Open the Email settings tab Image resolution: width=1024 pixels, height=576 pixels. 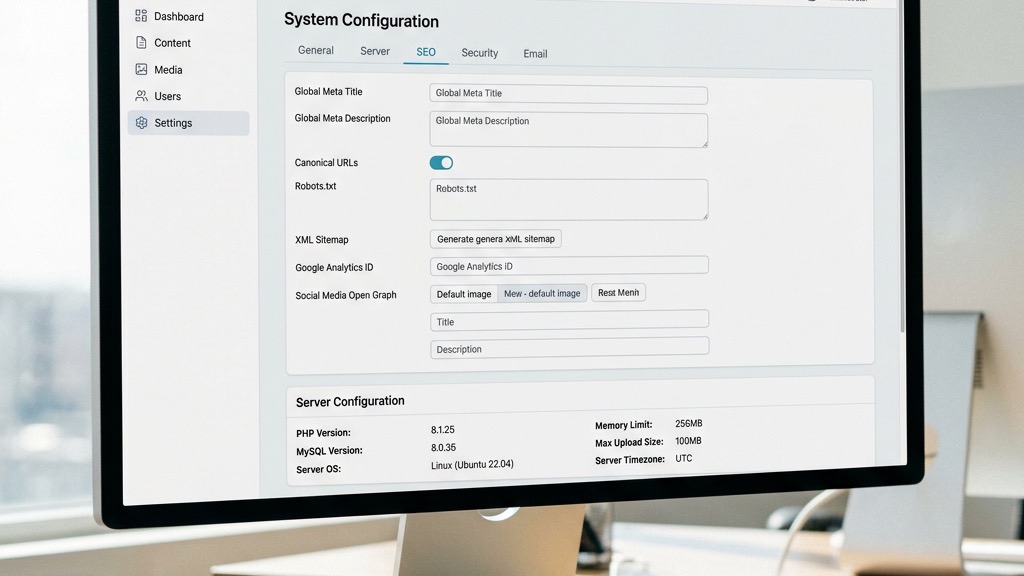pos(534,54)
